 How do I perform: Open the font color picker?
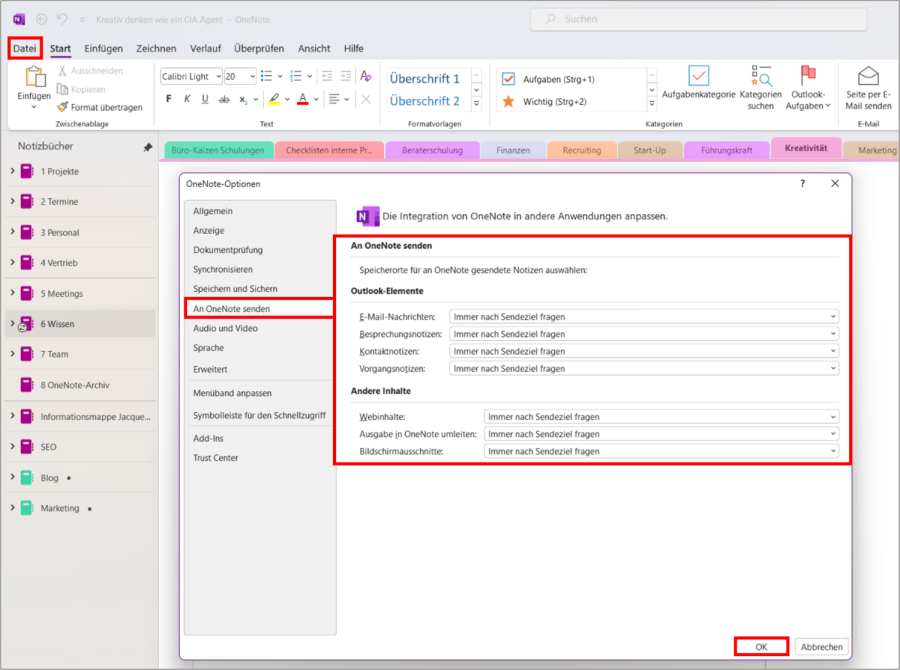point(302,97)
